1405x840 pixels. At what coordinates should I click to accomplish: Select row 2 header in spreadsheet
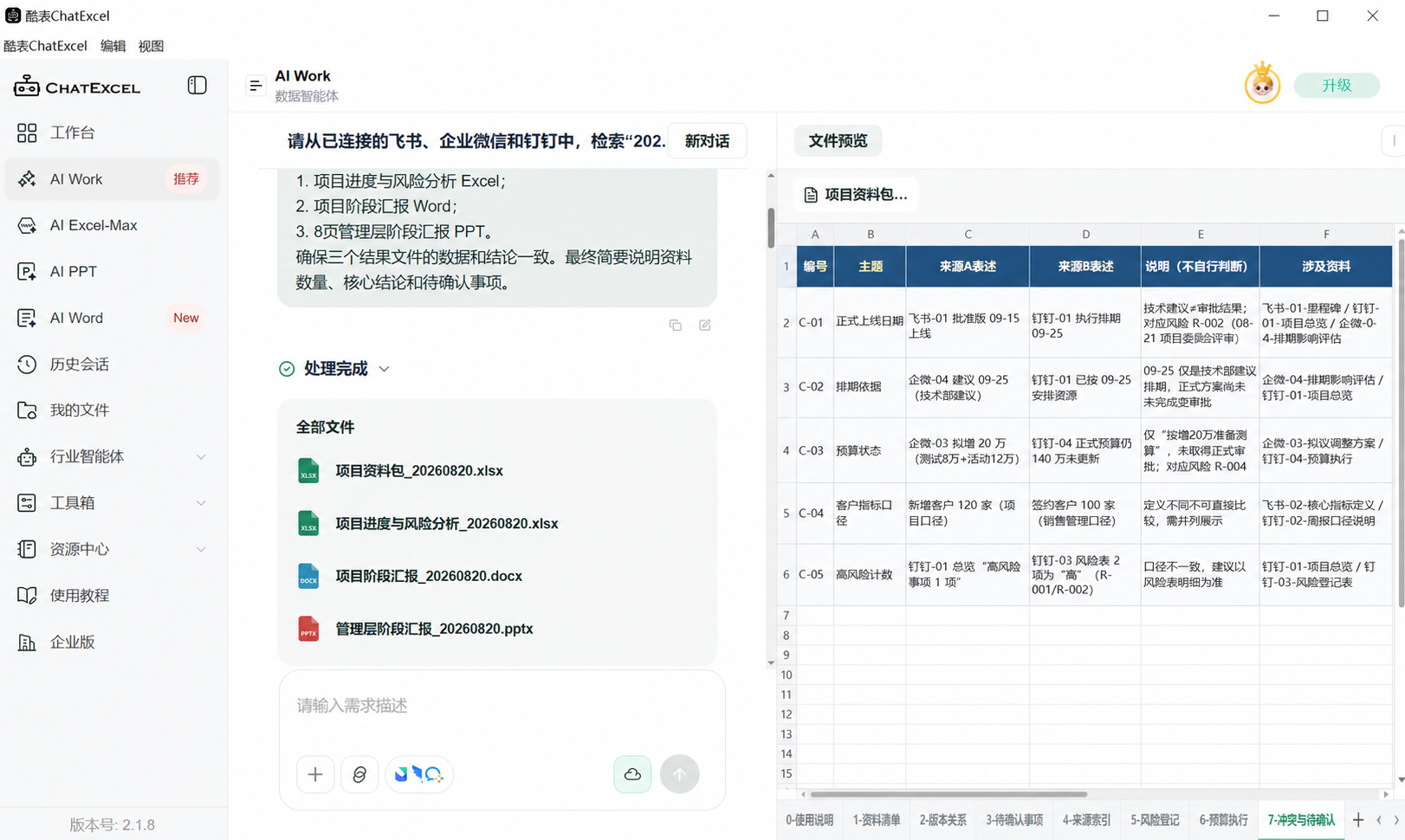point(787,323)
